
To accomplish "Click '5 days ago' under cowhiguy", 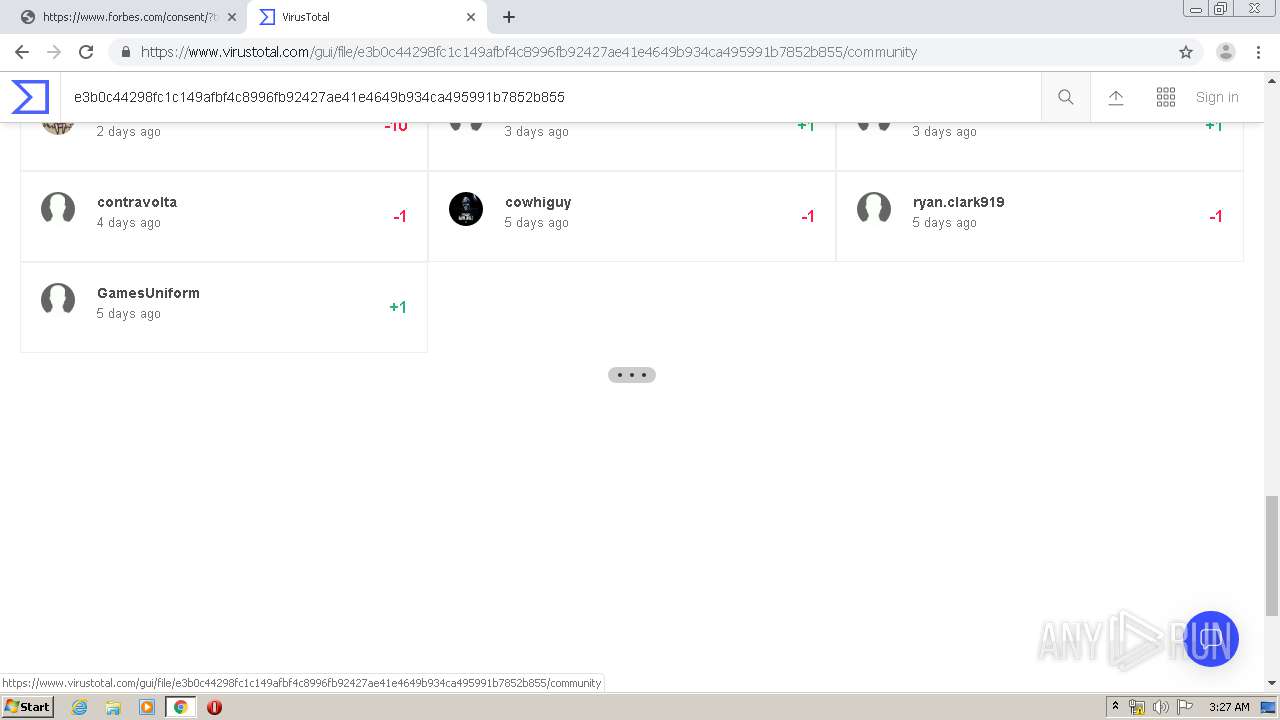I will click(x=537, y=223).
